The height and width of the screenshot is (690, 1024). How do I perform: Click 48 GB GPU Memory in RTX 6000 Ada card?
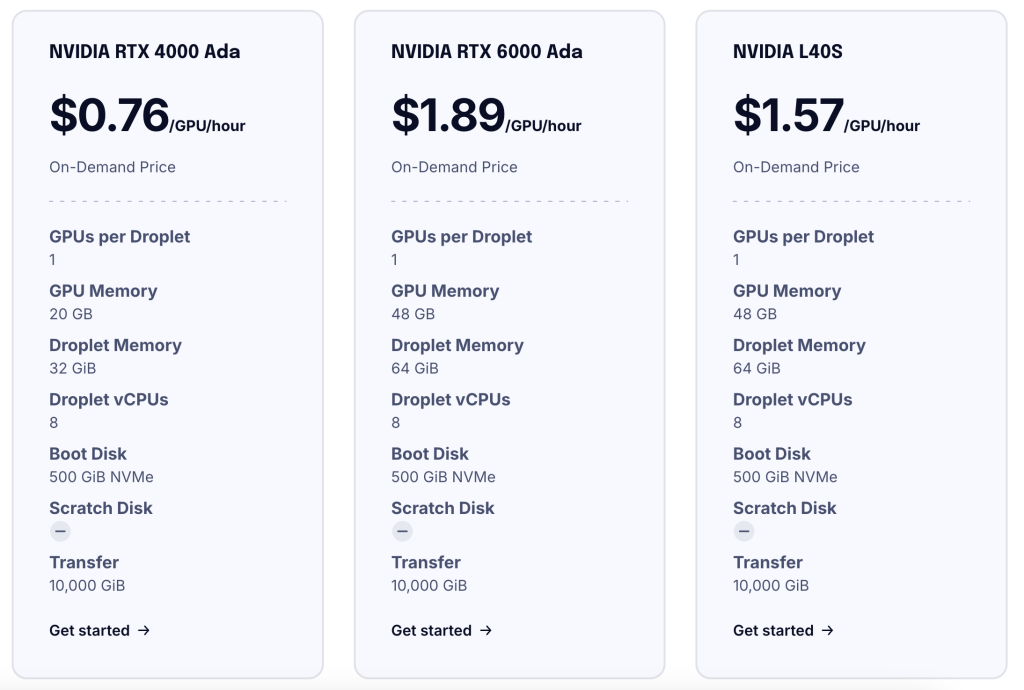point(413,314)
